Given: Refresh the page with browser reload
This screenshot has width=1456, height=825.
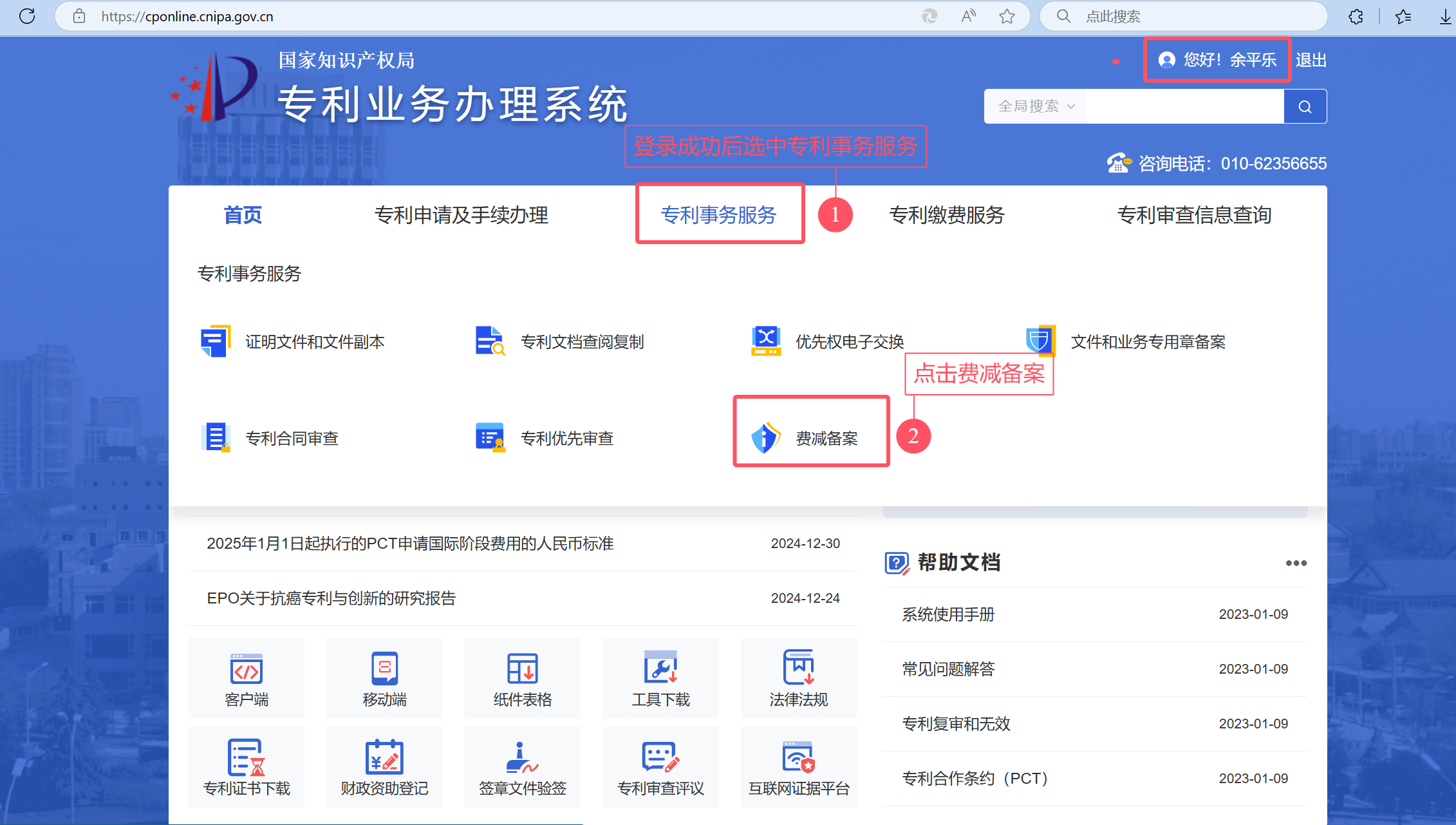Looking at the screenshot, I should coord(27,16).
